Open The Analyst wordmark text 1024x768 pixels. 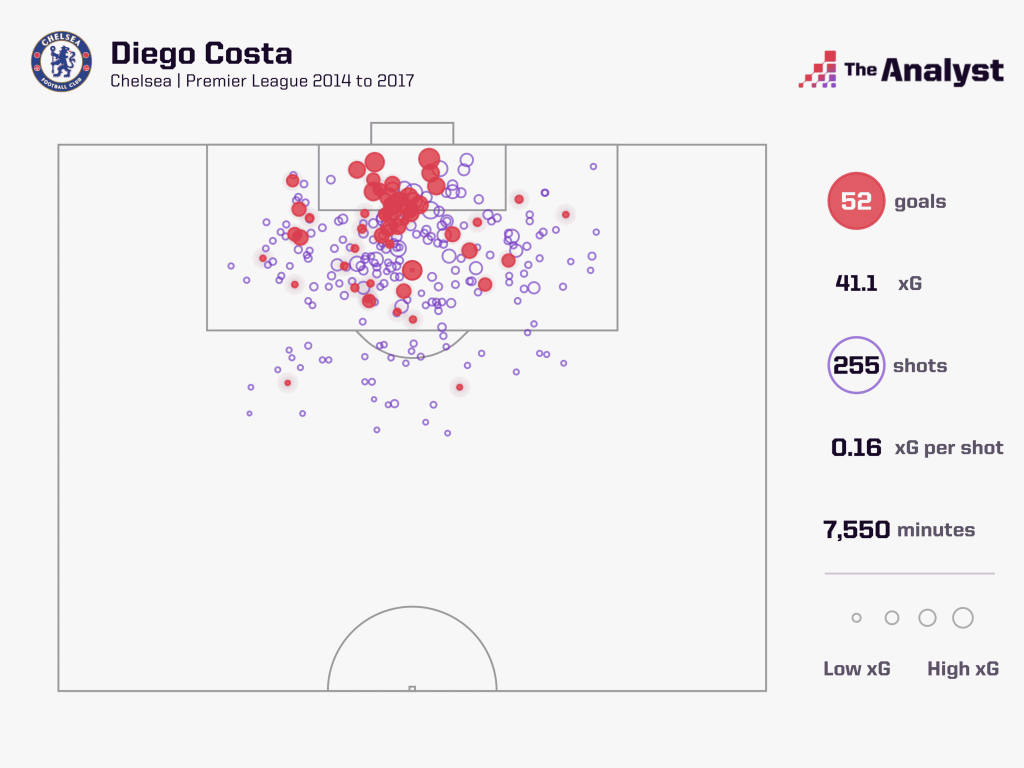pyautogui.click(x=923, y=70)
